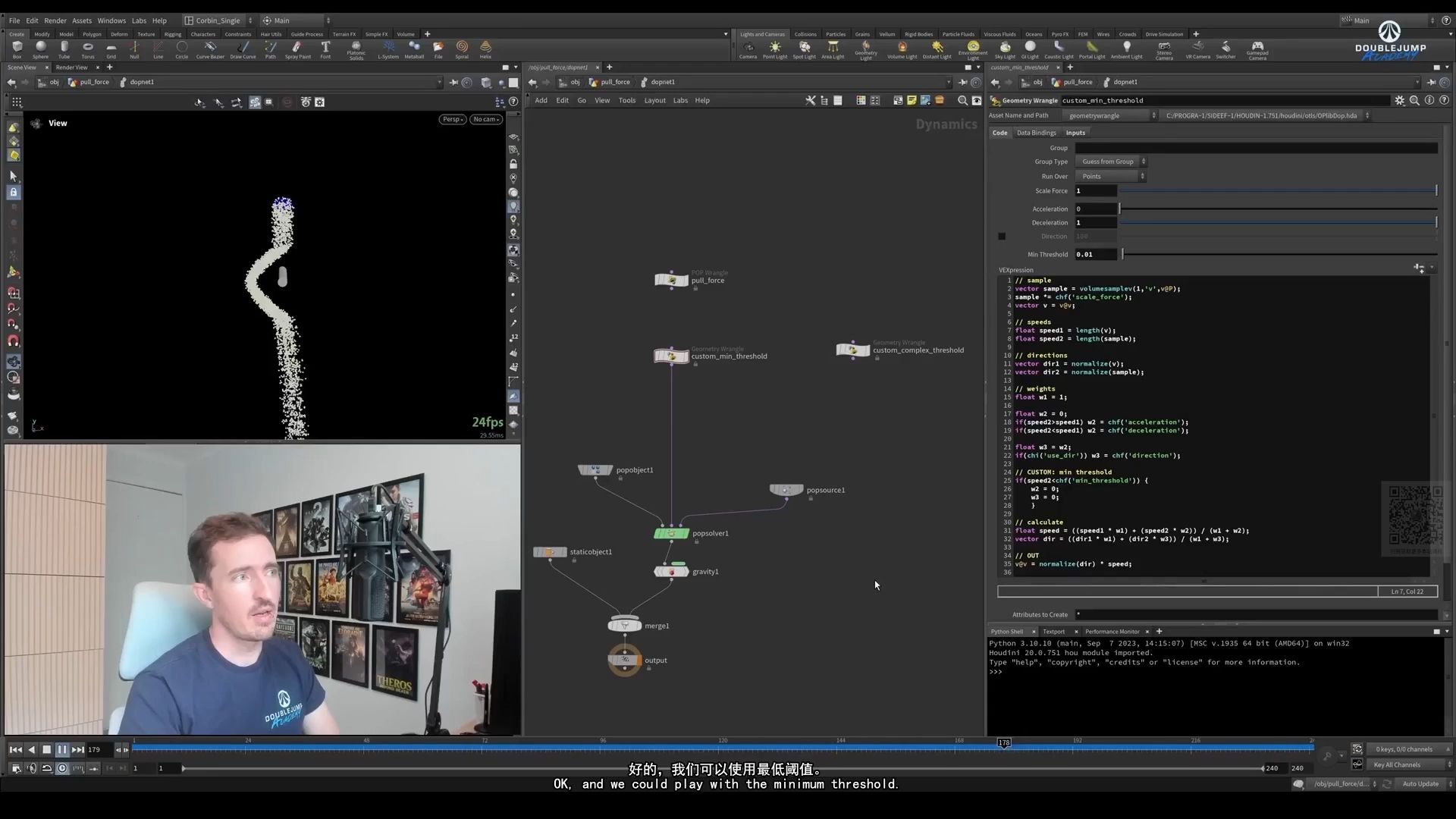Open the Run Over dropdown
The width and height of the screenshot is (1456, 819).
pyautogui.click(x=1111, y=176)
